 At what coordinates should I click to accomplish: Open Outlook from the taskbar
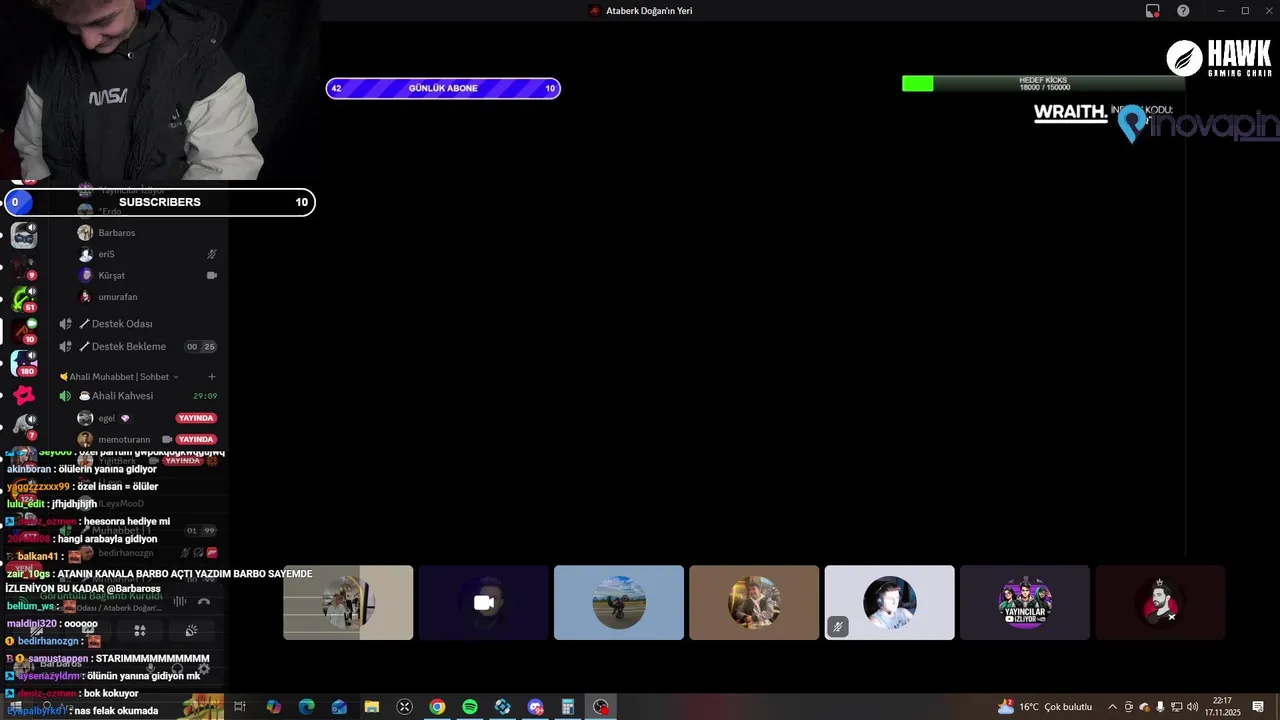(339, 707)
